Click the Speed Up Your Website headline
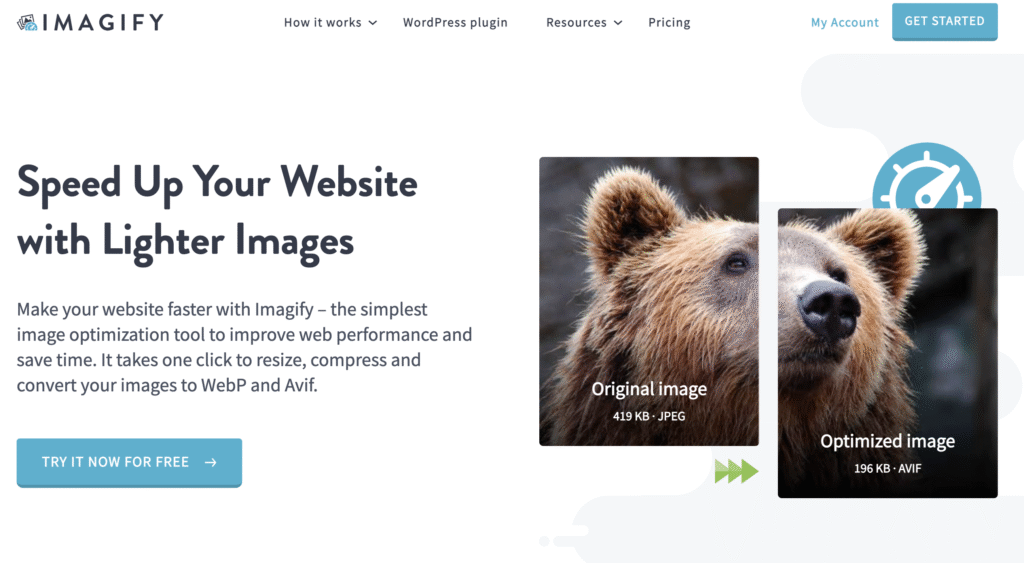Viewport: 1024px width, 563px height. tap(217, 212)
